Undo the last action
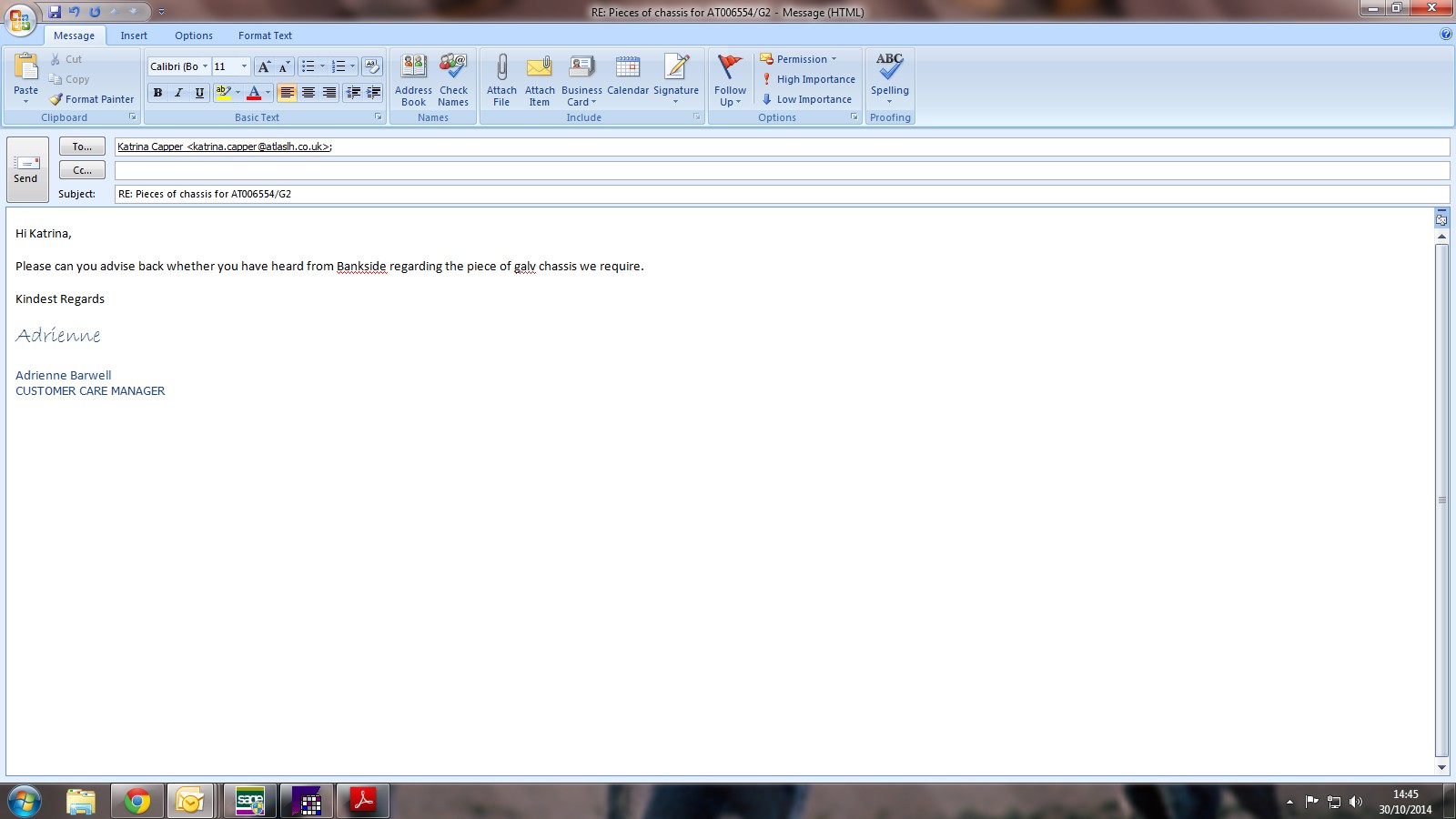 75,12
